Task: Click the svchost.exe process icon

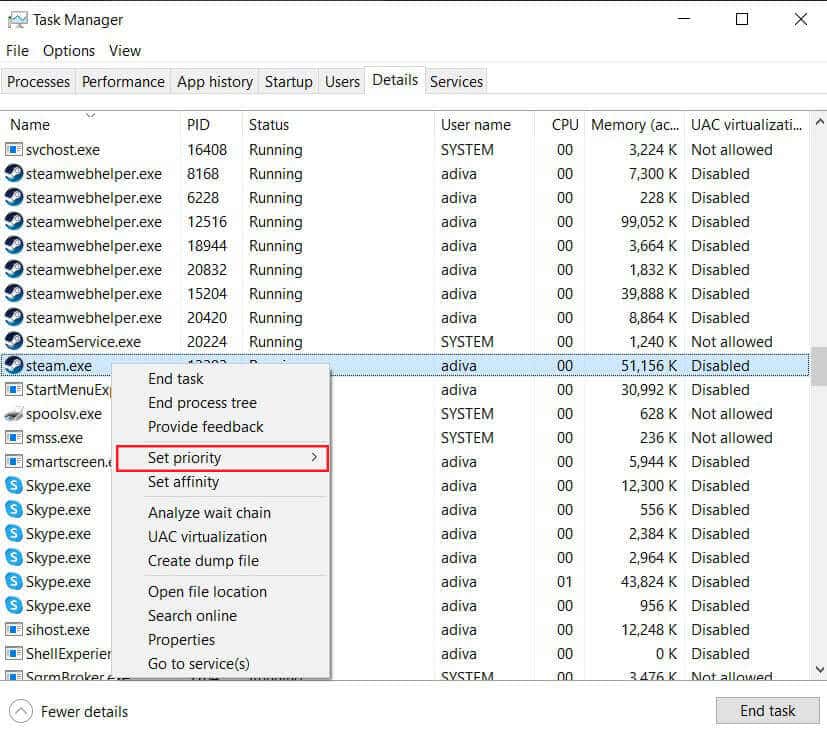Action: click(14, 150)
